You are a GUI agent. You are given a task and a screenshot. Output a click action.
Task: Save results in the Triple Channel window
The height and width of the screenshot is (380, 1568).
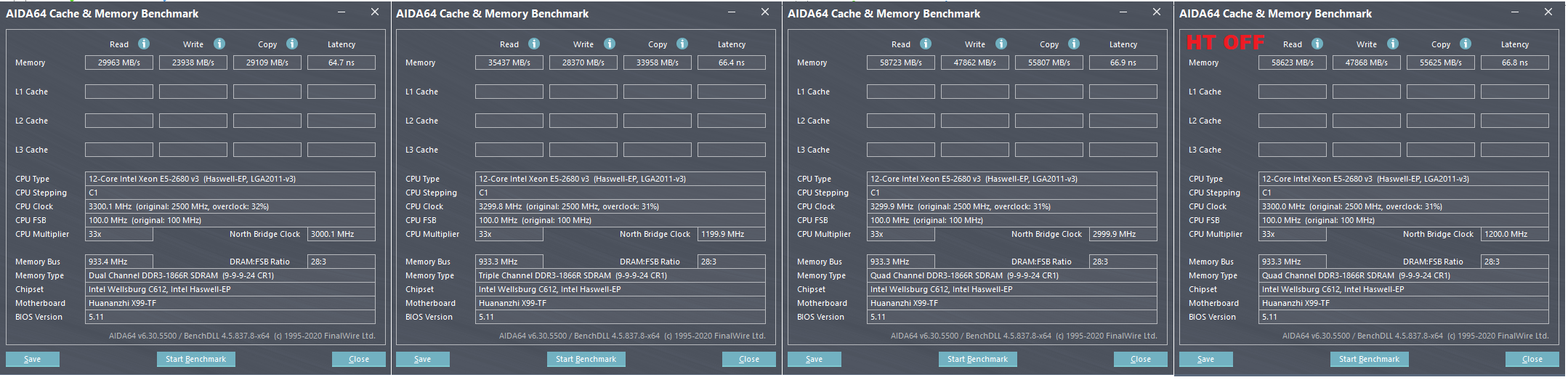pos(422,359)
